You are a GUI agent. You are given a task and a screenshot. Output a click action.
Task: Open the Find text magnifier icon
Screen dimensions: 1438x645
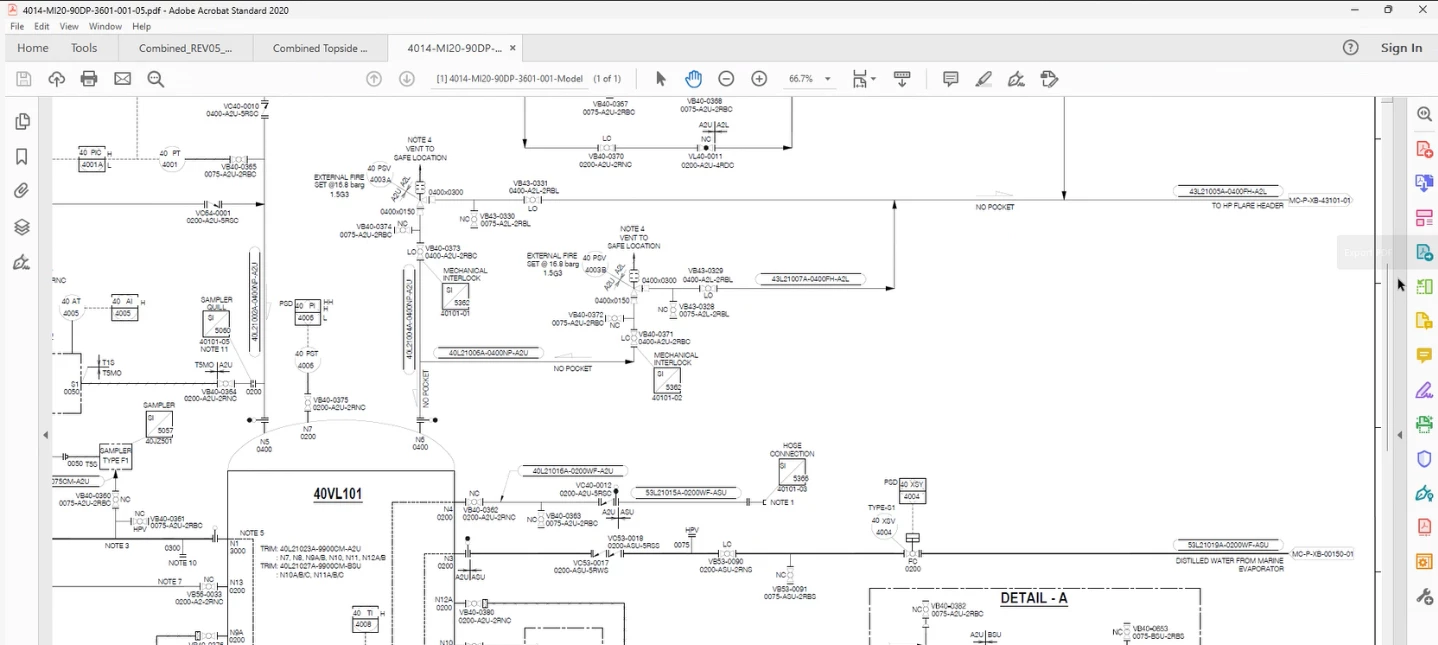coord(156,79)
